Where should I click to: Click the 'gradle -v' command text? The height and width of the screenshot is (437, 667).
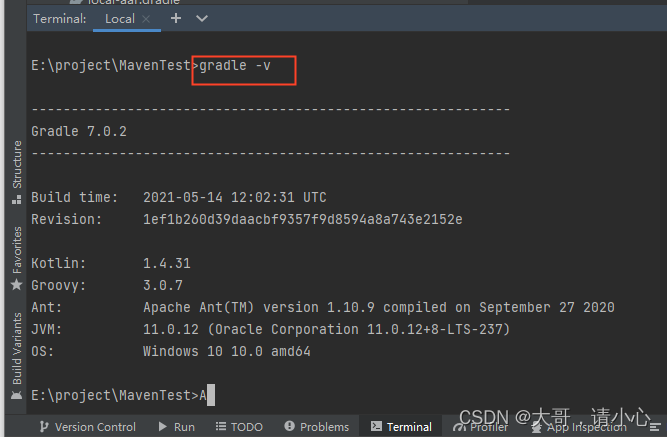235,66
